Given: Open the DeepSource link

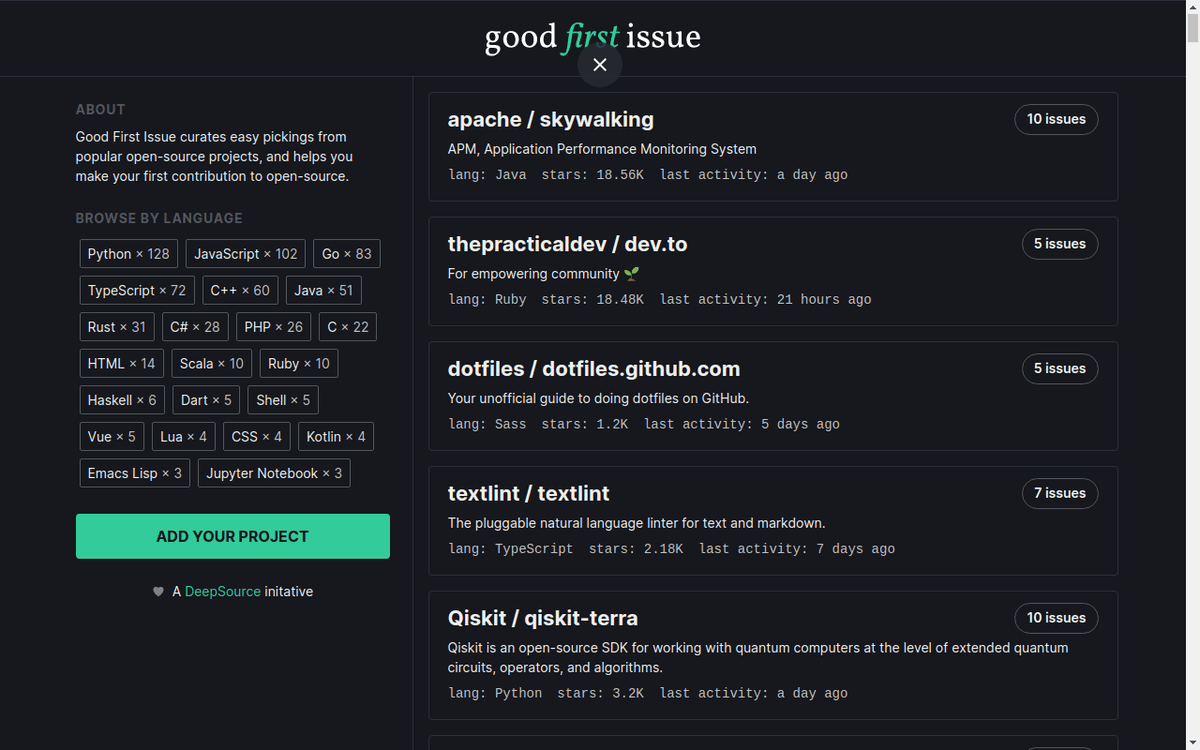Looking at the screenshot, I should coord(223,592).
